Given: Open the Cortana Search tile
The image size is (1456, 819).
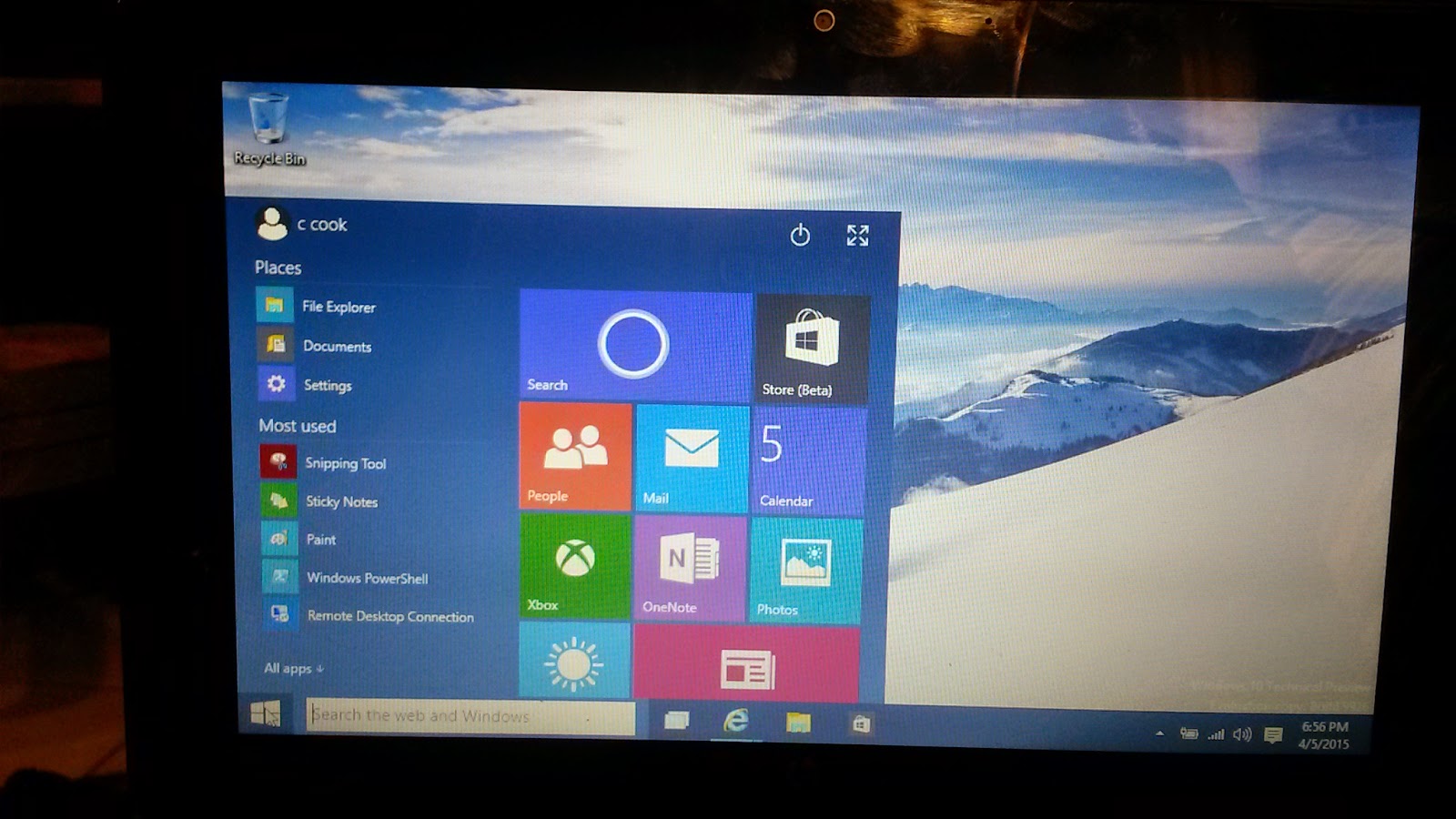Looking at the screenshot, I should click(x=635, y=345).
